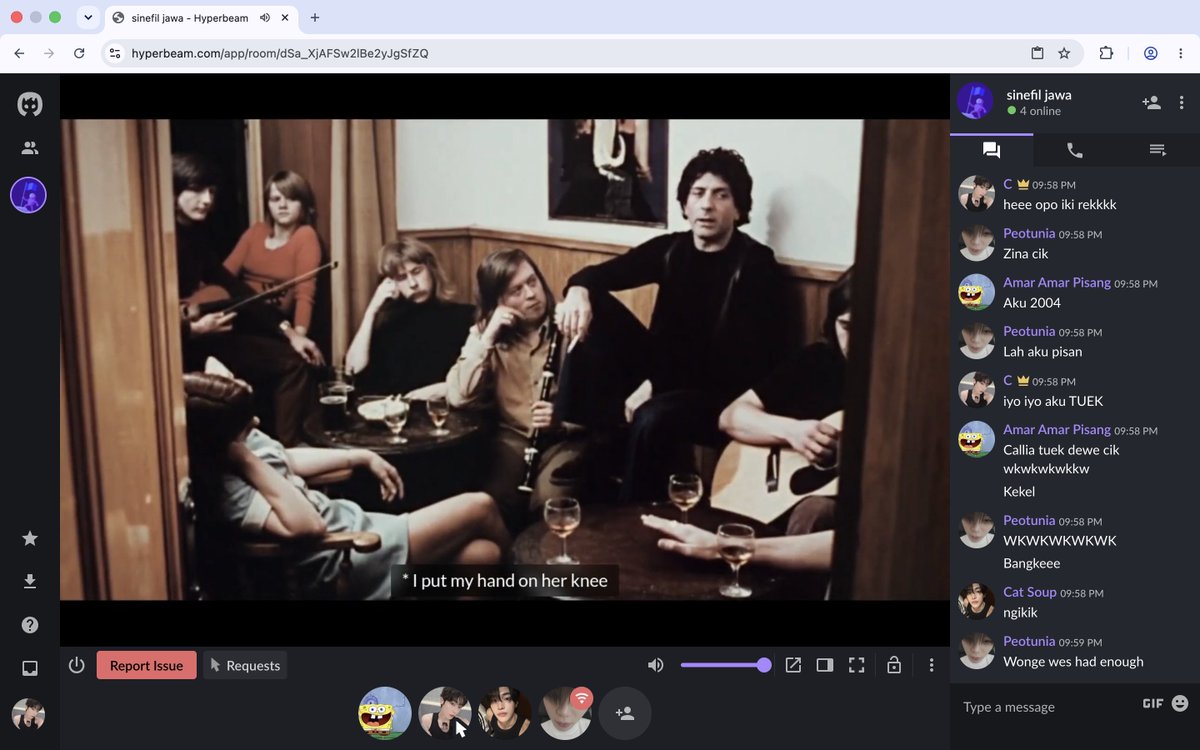The width and height of the screenshot is (1200, 750).
Task: Click message 'Wonge wes had enough'
Action: (1073, 661)
